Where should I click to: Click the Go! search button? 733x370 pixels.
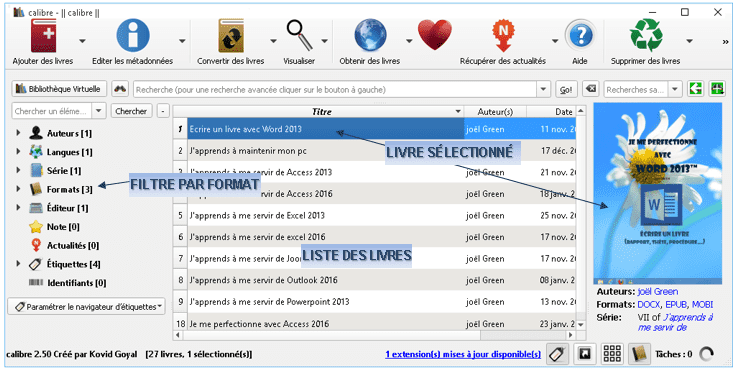[x=566, y=89]
